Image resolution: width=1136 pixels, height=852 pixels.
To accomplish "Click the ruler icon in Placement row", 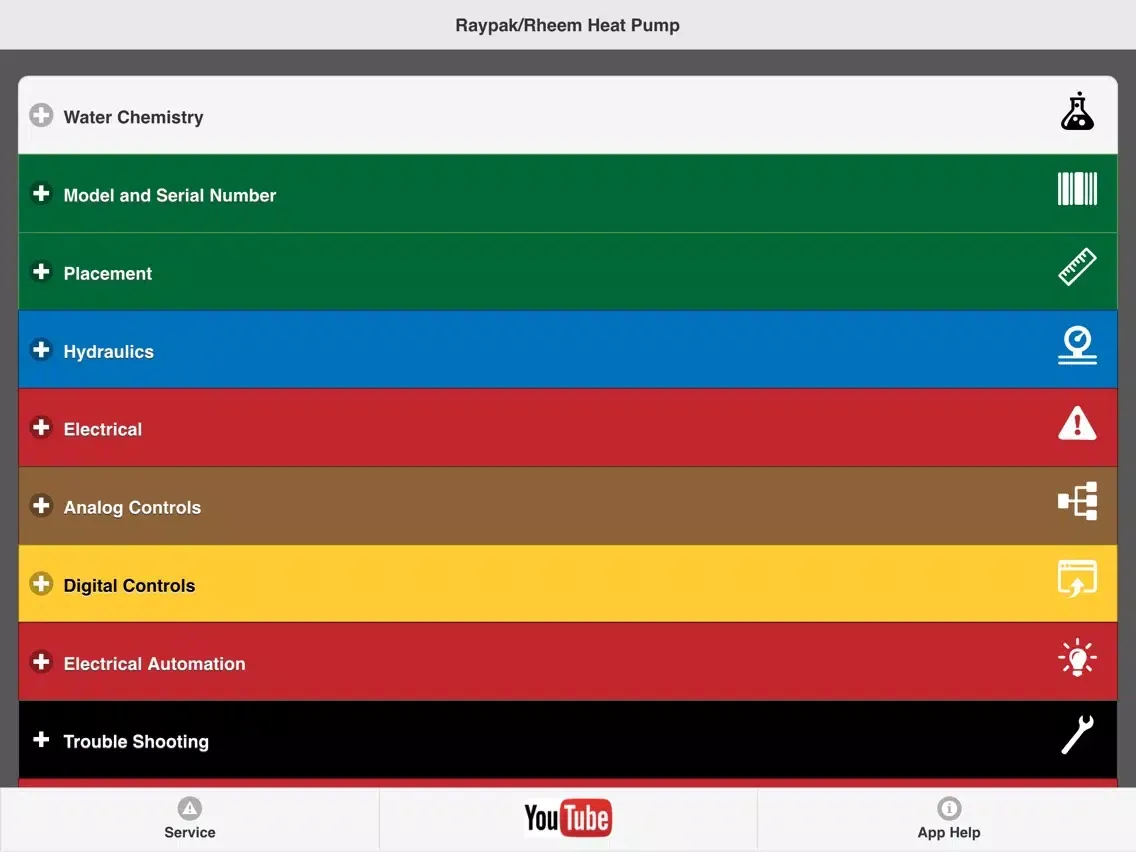I will pyautogui.click(x=1077, y=267).
